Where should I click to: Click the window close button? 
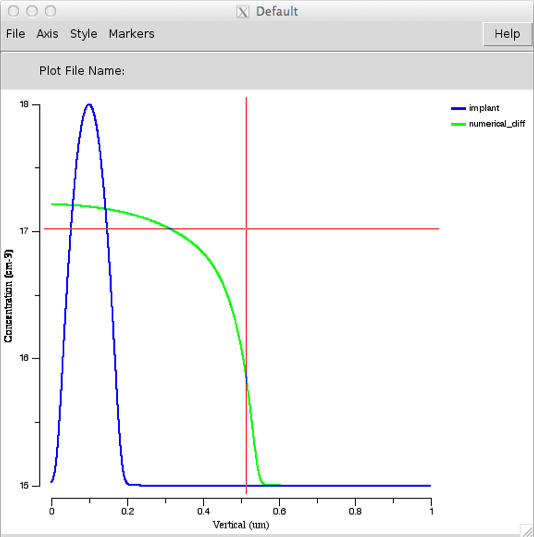(x=13, y=11)
